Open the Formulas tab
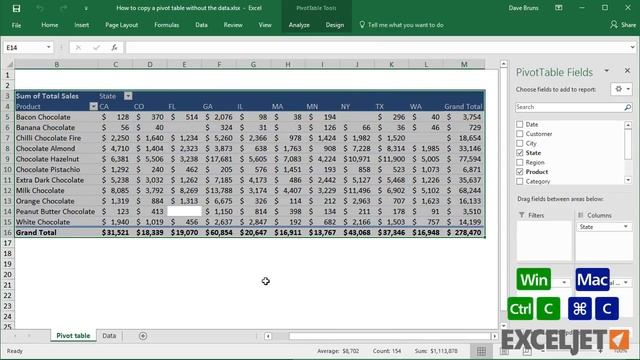 [x=167, y=25]
